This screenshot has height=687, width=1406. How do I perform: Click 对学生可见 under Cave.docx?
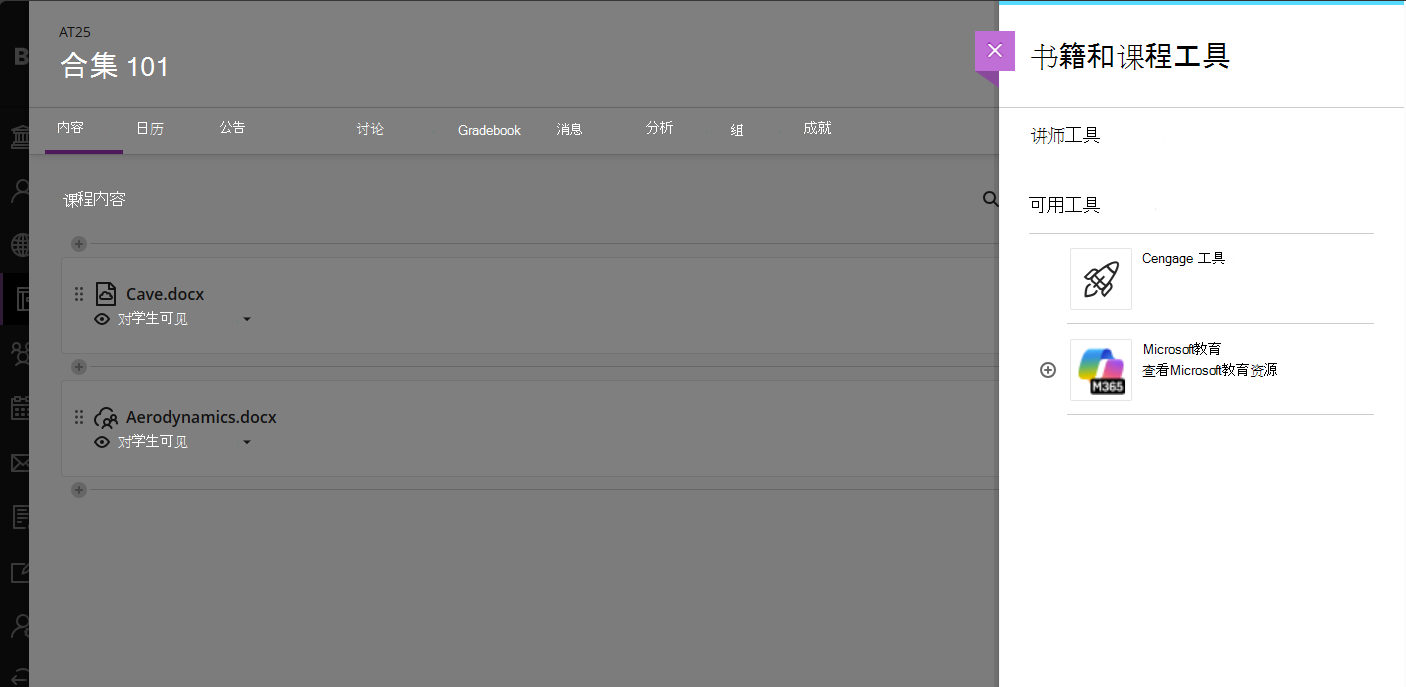tap(153, 319)
